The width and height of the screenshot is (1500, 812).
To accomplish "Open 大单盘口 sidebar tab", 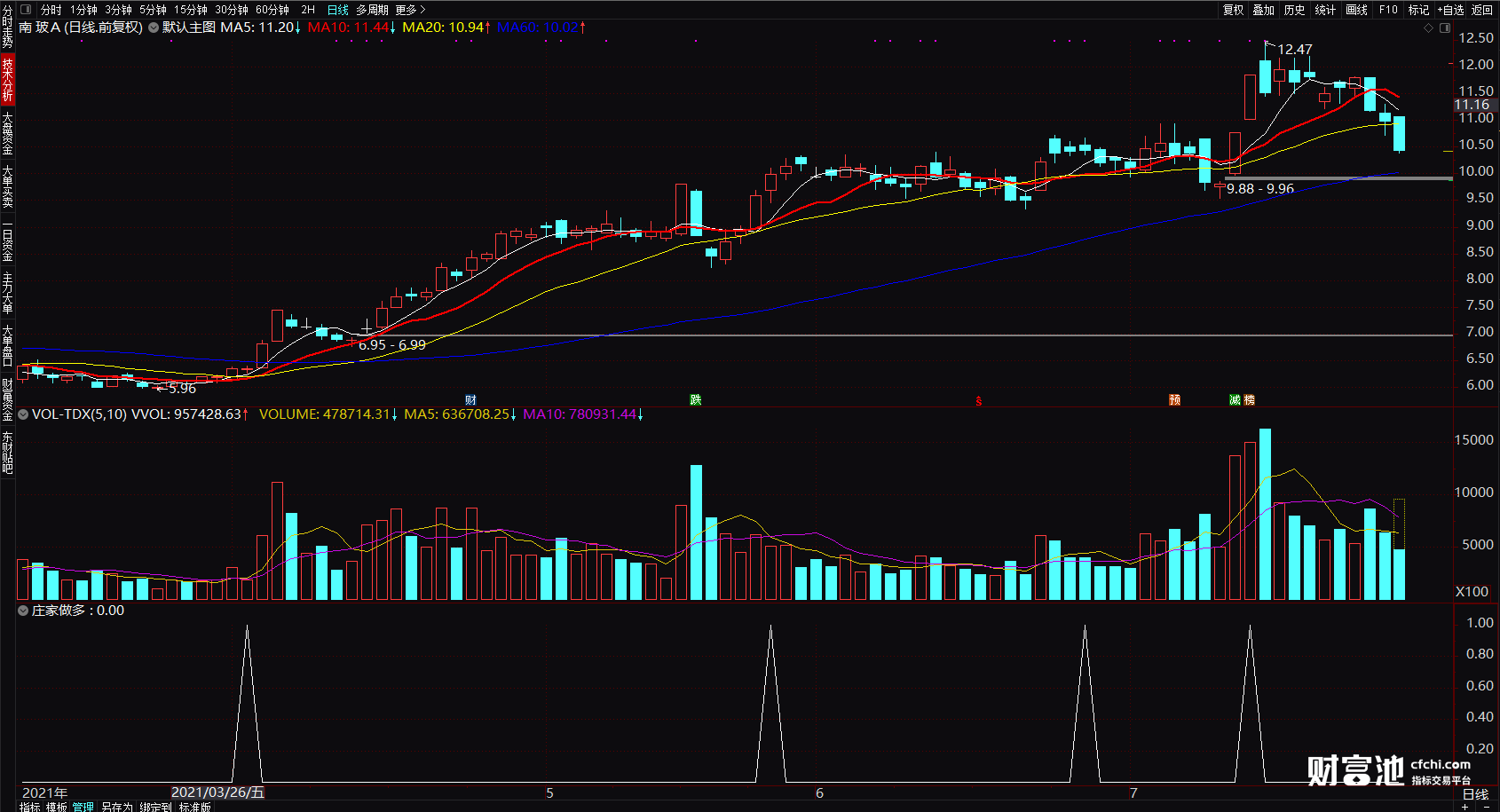I will click(7, 346).
